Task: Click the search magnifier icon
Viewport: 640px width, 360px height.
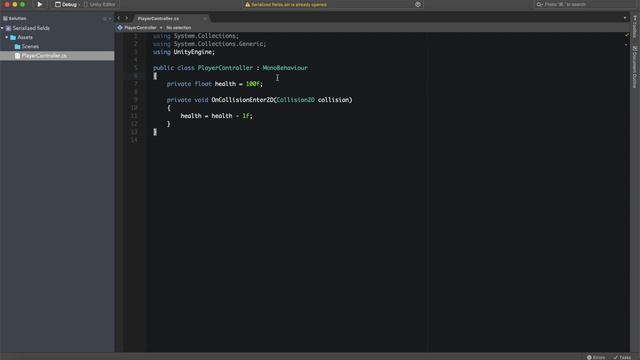Action: click(x=540, y=4)
